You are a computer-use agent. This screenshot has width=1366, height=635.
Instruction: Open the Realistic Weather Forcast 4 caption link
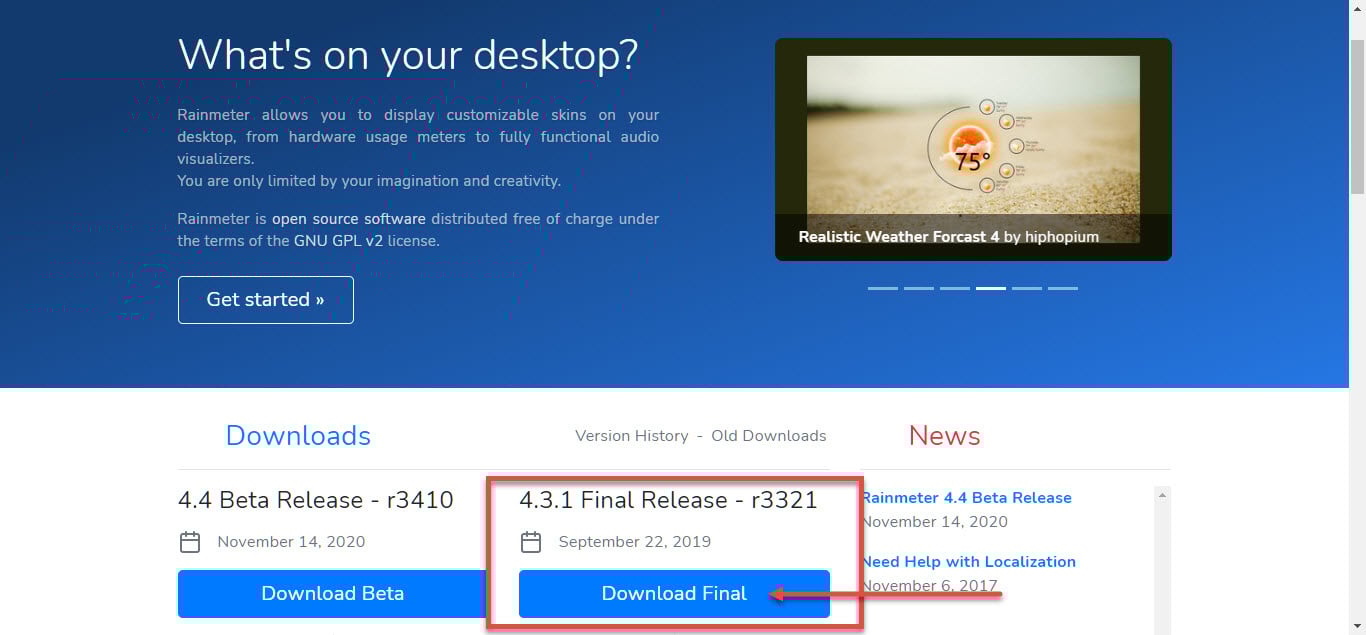tap(899, 237)
